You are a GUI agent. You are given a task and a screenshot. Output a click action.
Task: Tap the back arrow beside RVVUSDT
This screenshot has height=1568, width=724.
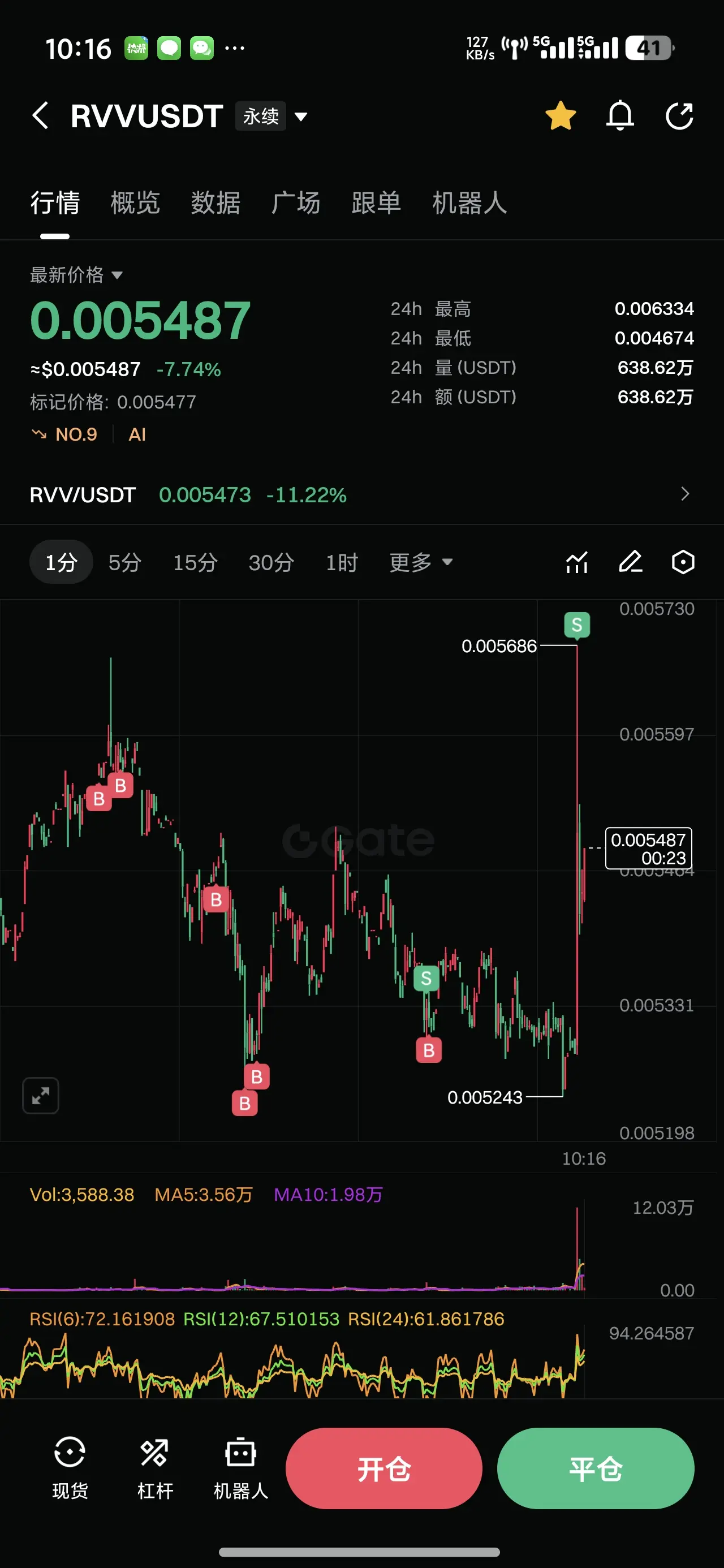coord(40,115)
